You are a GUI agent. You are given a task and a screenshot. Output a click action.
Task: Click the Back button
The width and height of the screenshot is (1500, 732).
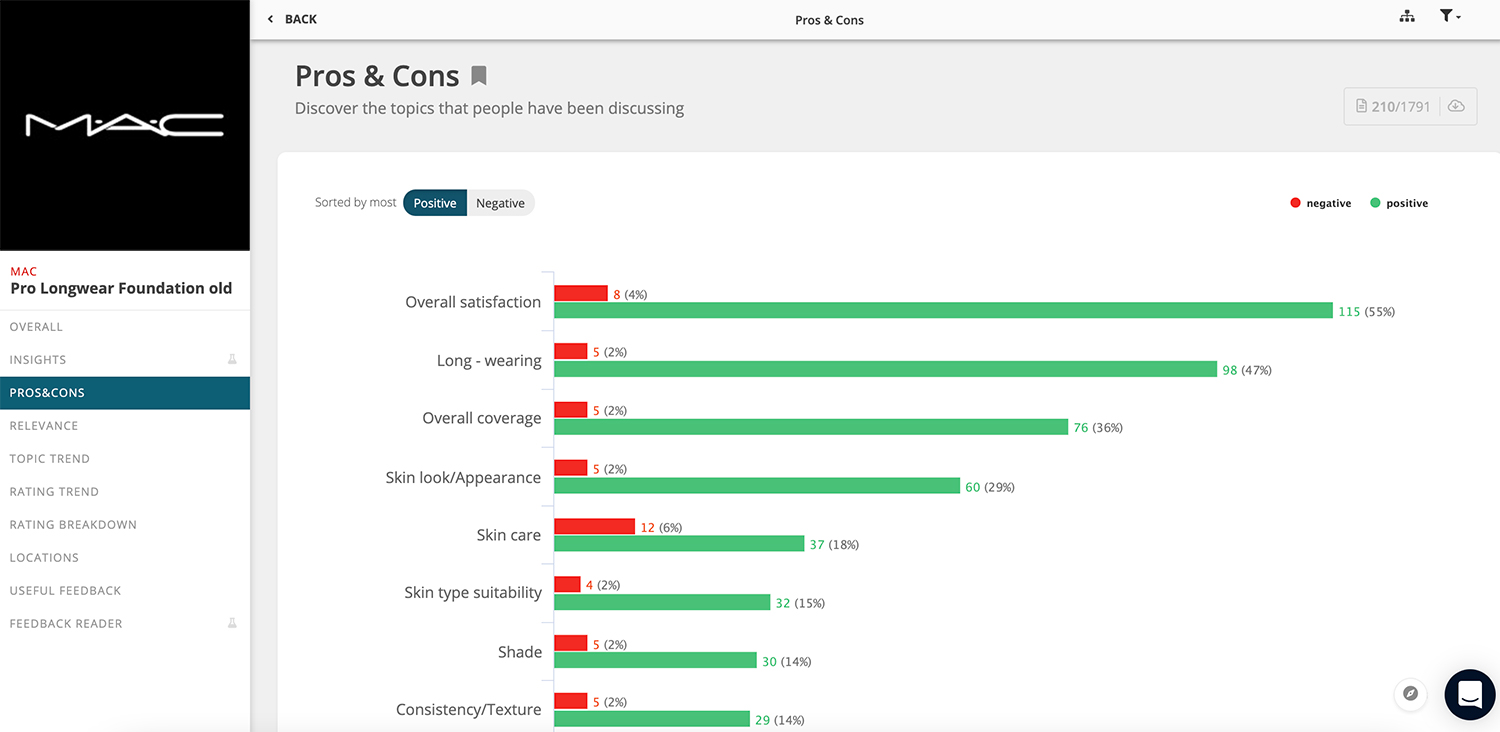pos(292,19)
